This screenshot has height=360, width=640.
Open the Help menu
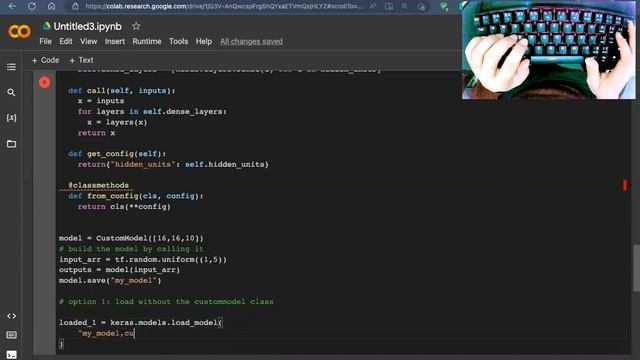point(204,41)
